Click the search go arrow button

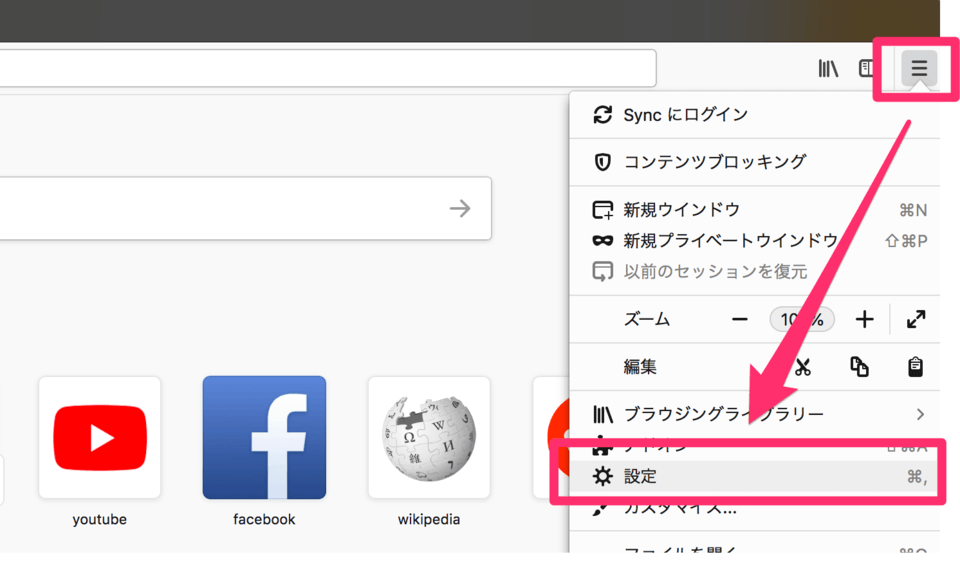click(x=459, y=208)
